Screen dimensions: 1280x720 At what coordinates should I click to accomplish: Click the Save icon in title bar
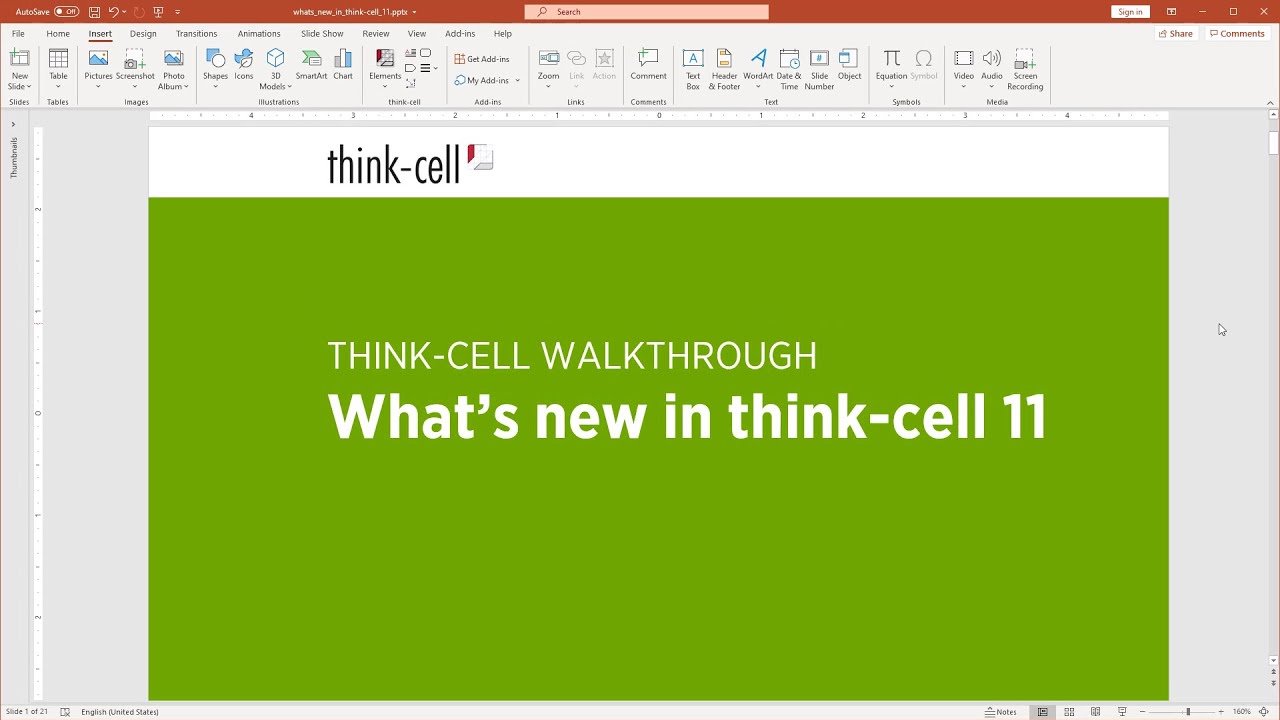(94, 12)
